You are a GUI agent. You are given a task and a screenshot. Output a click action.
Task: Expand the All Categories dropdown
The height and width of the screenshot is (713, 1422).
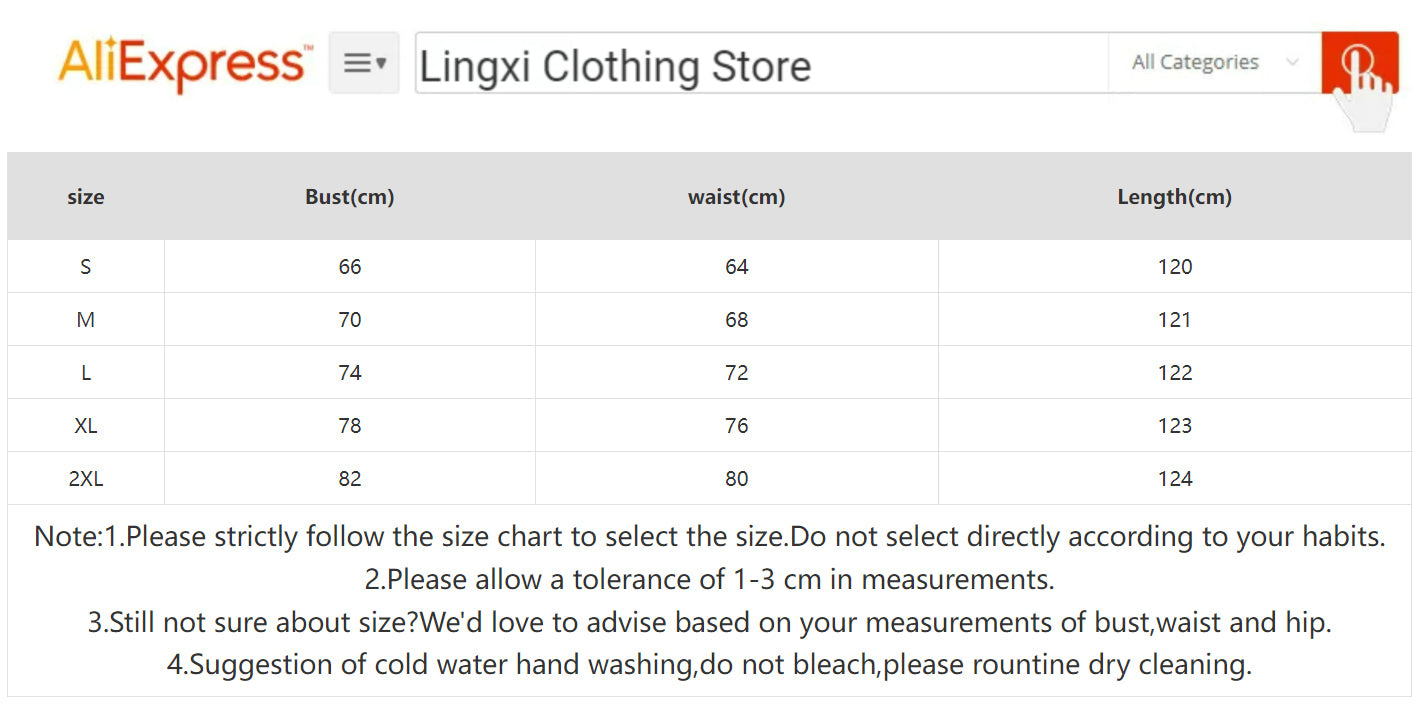[1213, 62]
